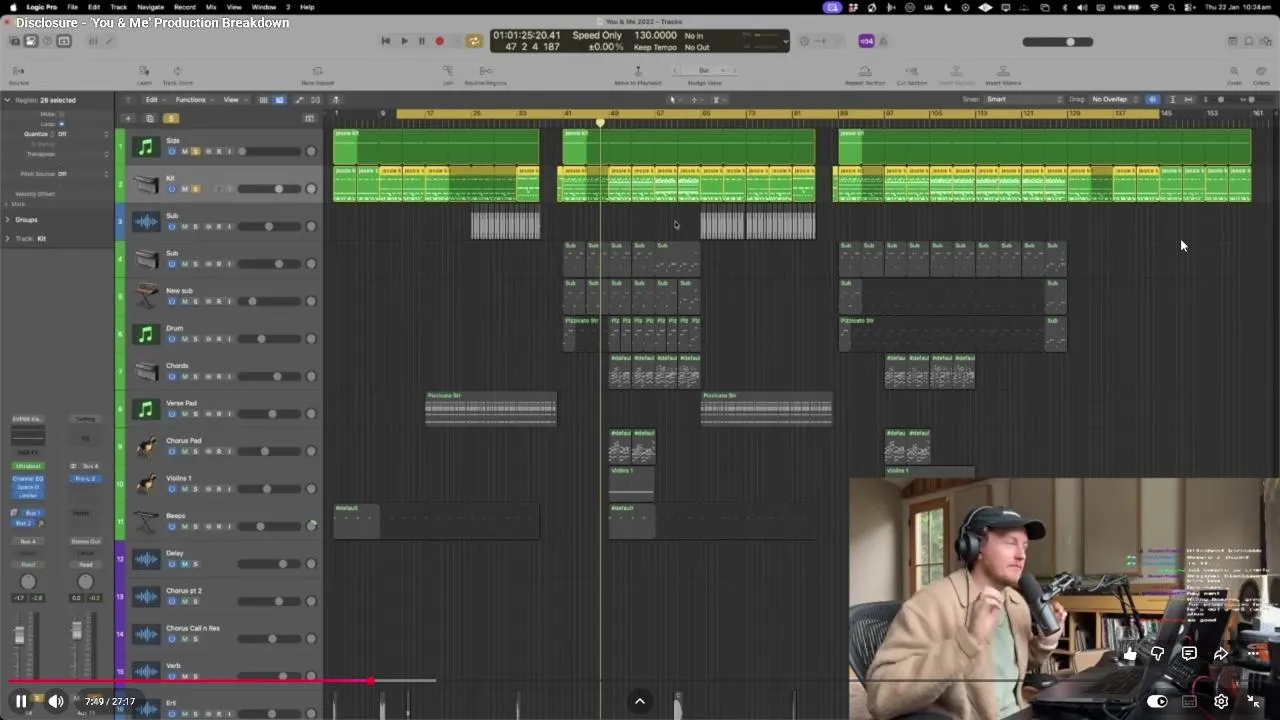This screenshot has height=720, width=1280.
Task: Click the Zoom toolbar icon
Action: (1234, 75)
